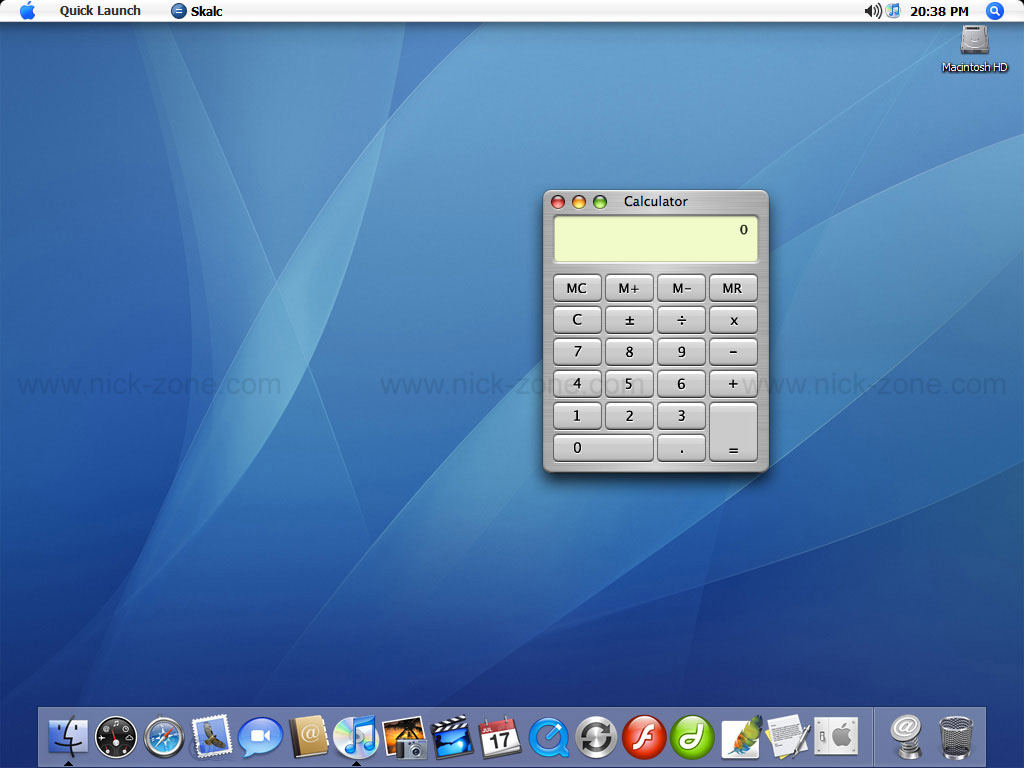Launch iChat video bubble icon
The width and height of the screenshot is (1024, 768).
coord(261,737)
